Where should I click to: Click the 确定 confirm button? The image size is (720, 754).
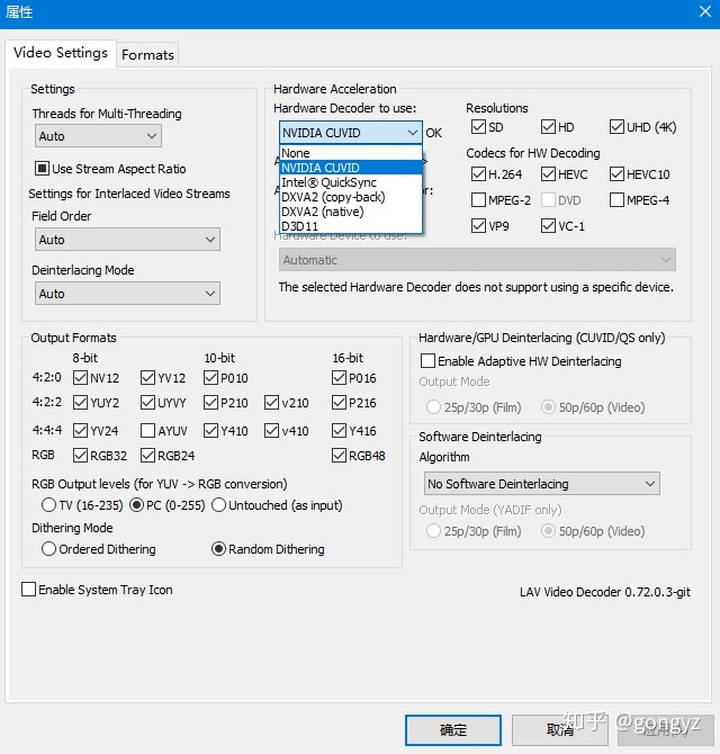[453, 730]
